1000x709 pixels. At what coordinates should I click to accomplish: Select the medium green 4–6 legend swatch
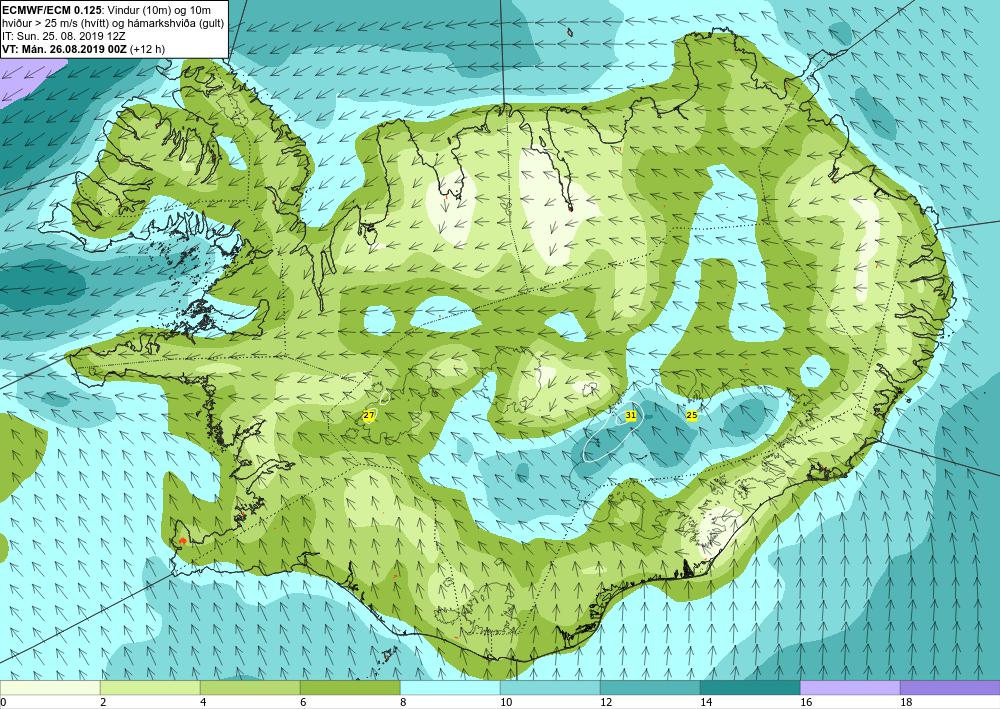[x=251, y=687]
